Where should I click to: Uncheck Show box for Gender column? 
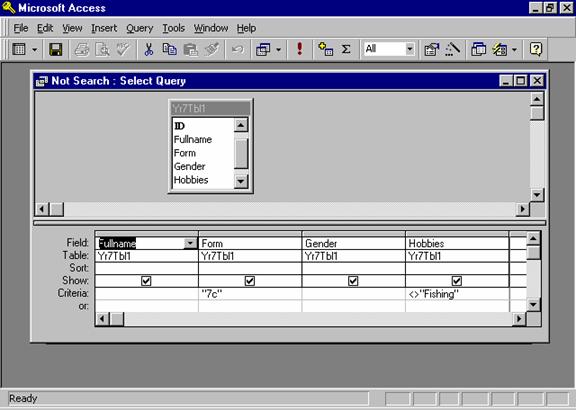tap(353, 281)
